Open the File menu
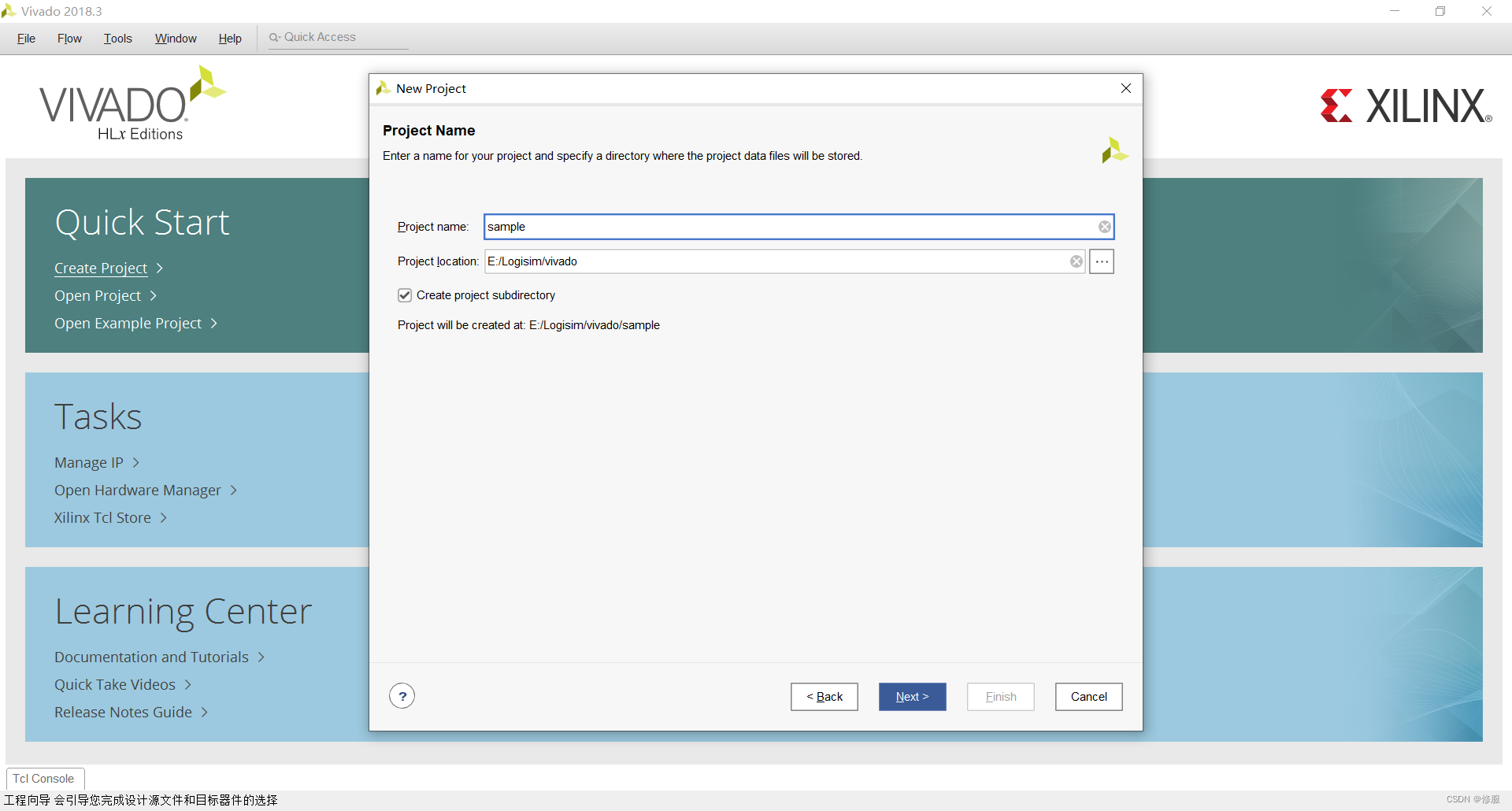The width and height of the screenshot is (1512, 811). tap(26, 39)
